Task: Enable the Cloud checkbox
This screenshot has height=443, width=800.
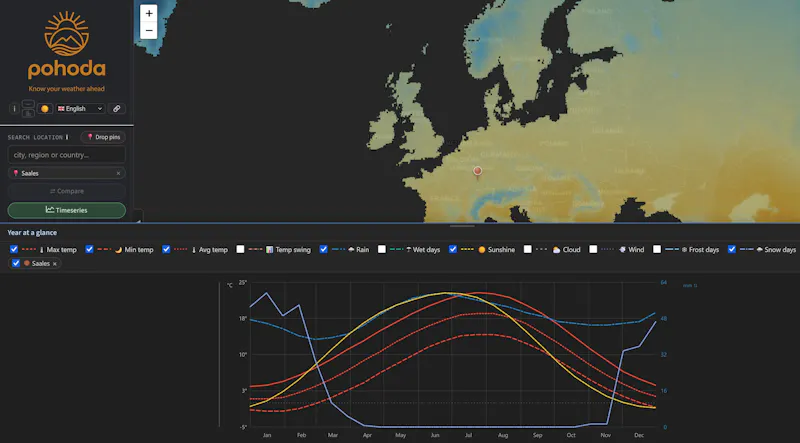Action: [x=528, y=249]
